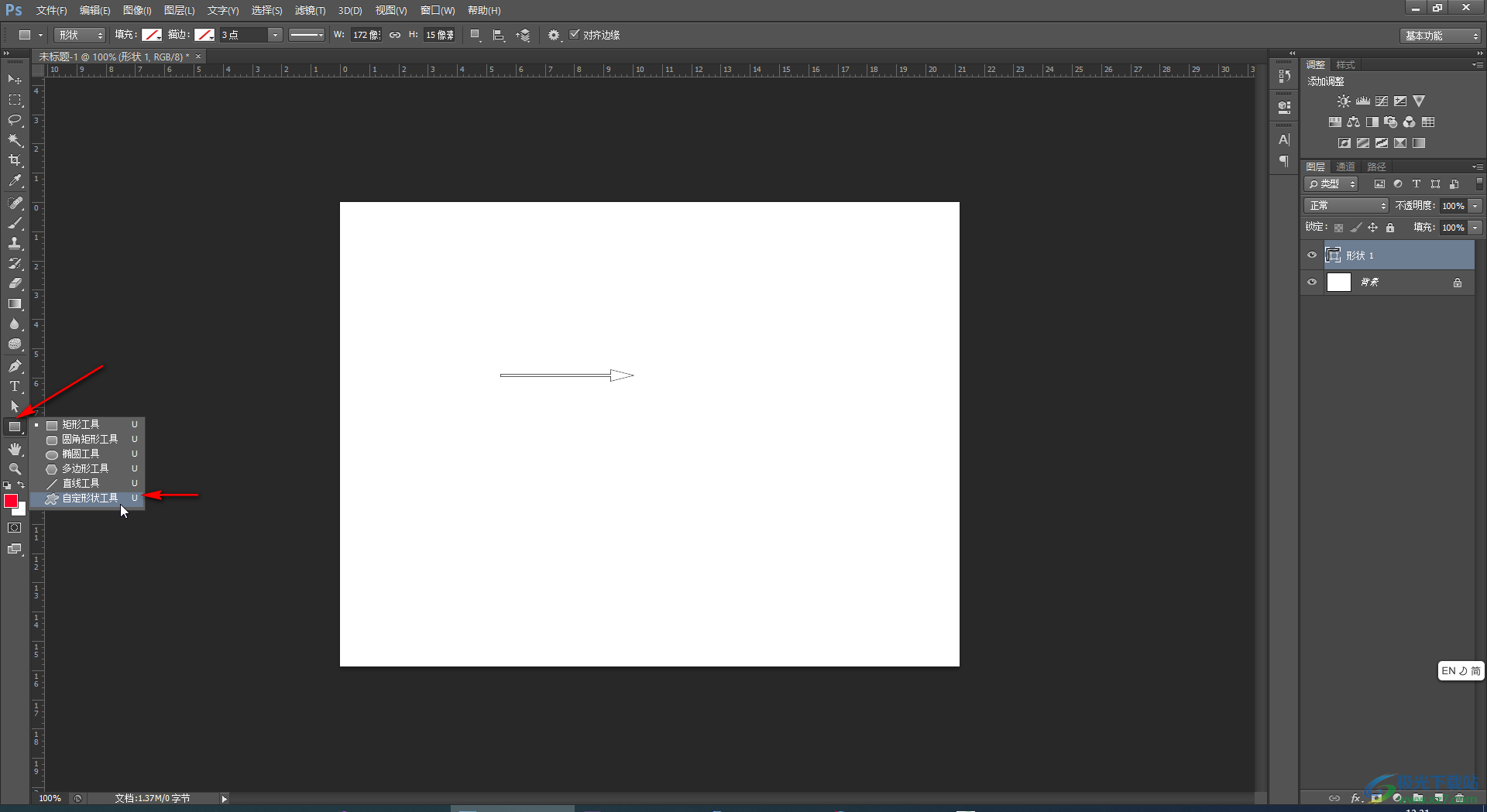Screen dimensions: 1487x812
Task: Select the Hand tool
Action: (x=15, y=449)
